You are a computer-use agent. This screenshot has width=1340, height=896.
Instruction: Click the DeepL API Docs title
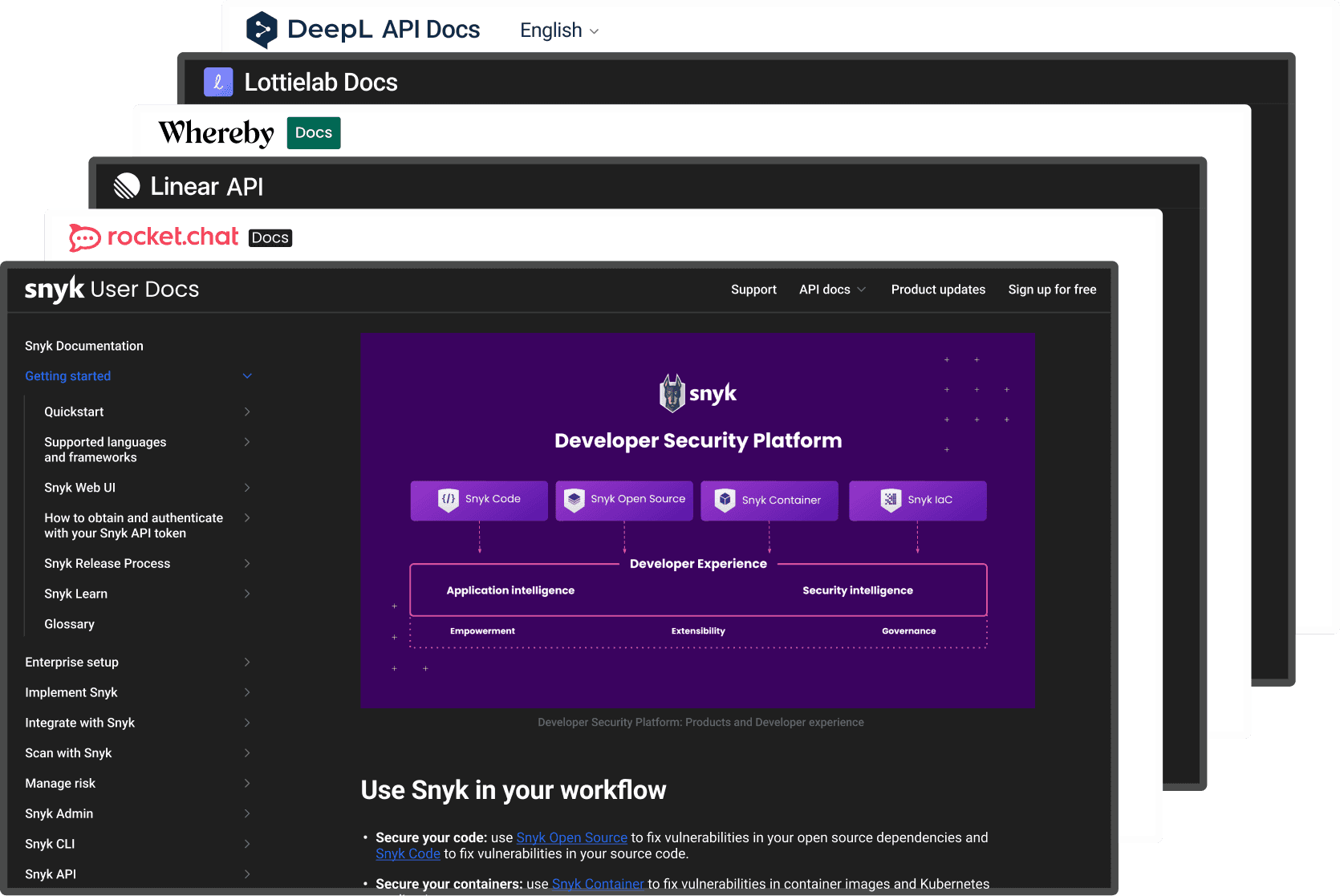(x=384, y=30)
